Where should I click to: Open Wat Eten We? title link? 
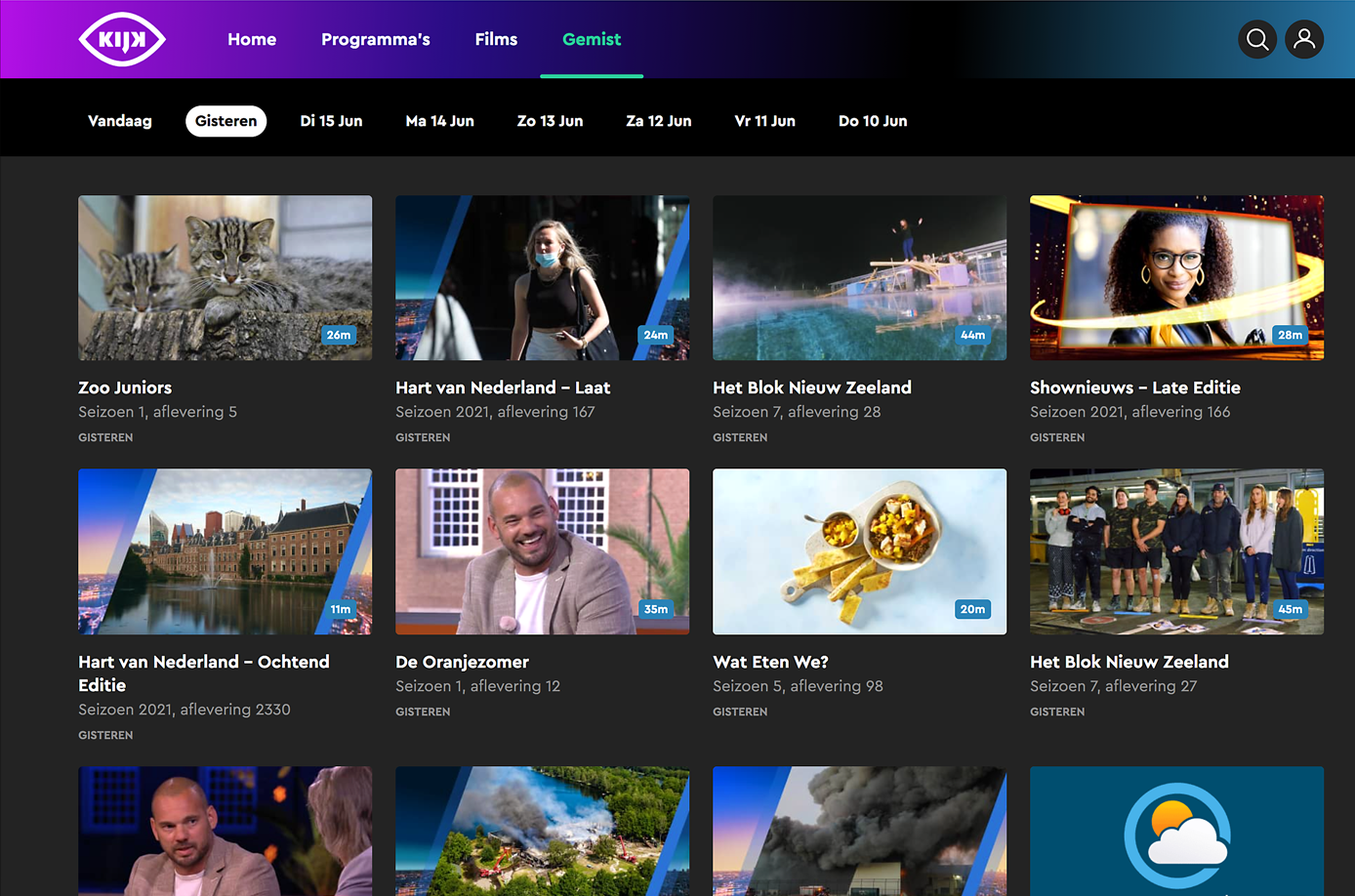pyautogui.click(x=770, y=662)
